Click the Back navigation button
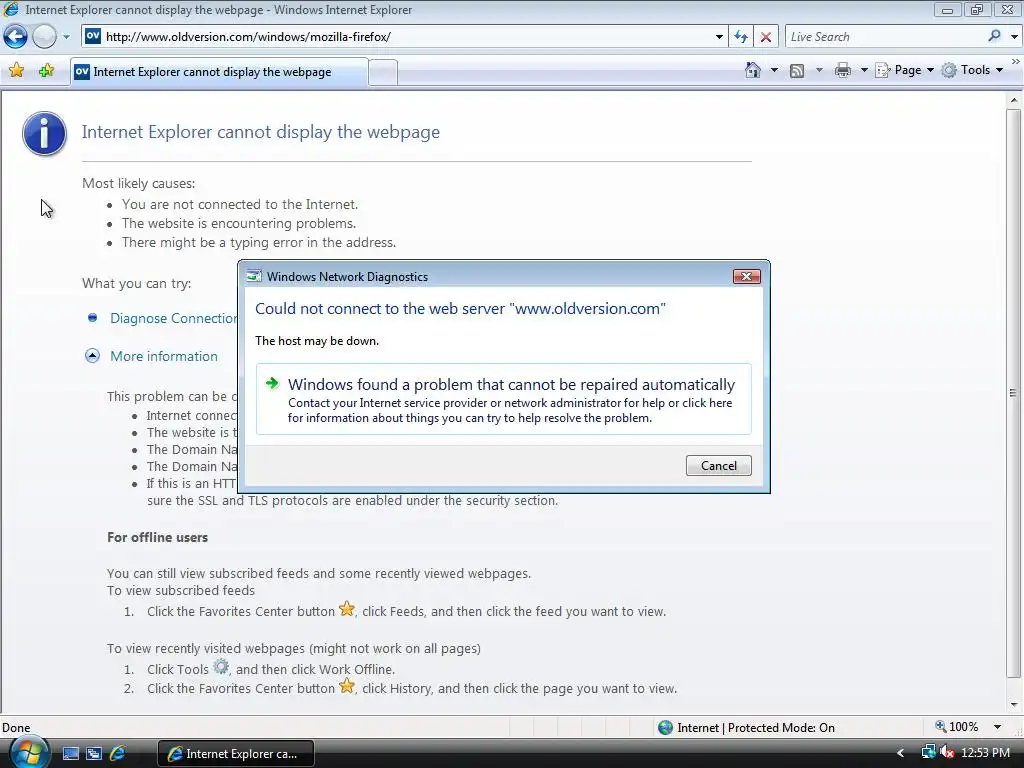Viewport: 1024px width, 768px height. coord(16,37)
